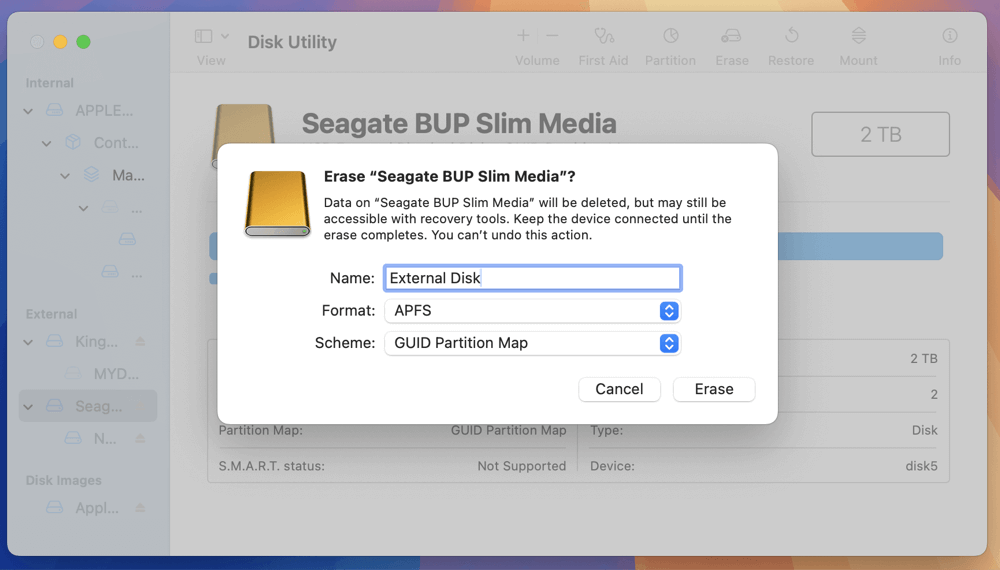
Task: Click the Seagate BUP Slim Media heading
Action: click(459, 123)
